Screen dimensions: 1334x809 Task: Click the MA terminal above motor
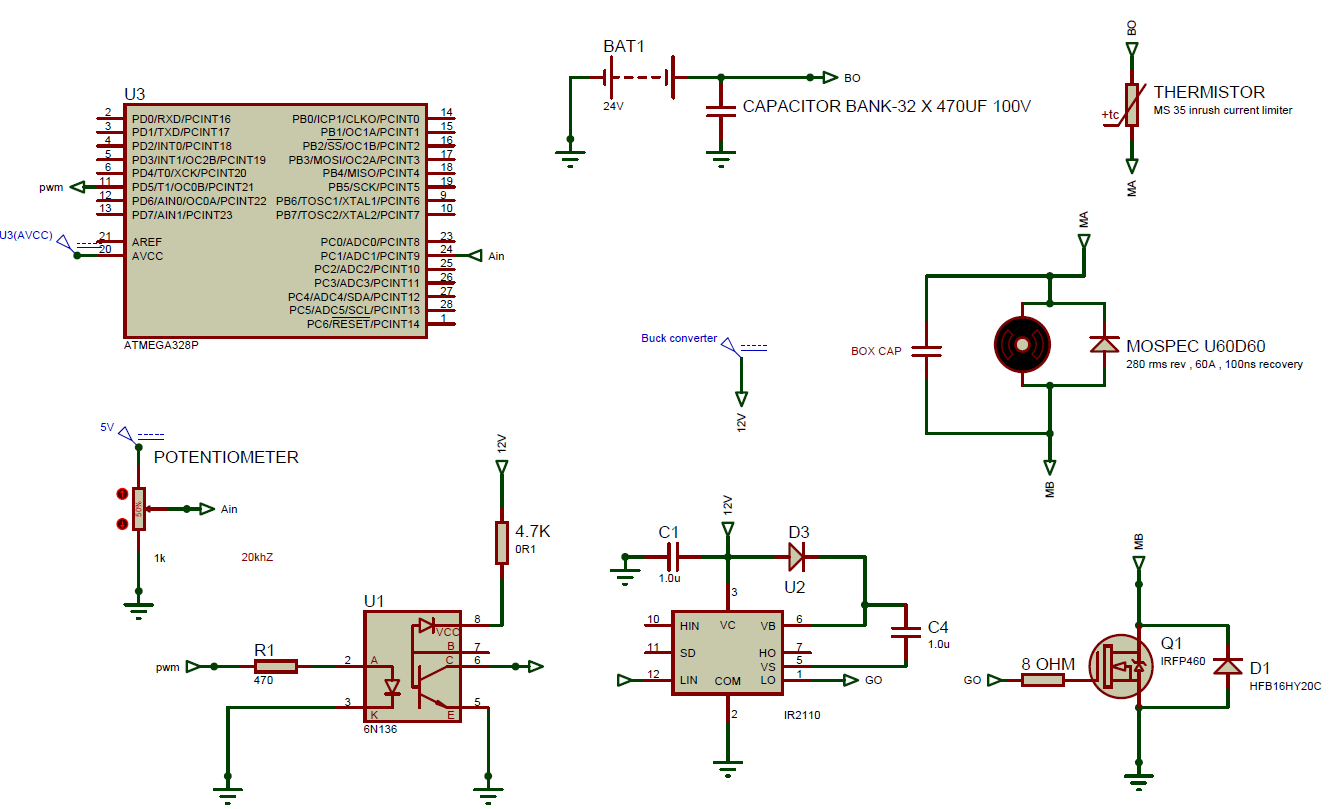1084,241
